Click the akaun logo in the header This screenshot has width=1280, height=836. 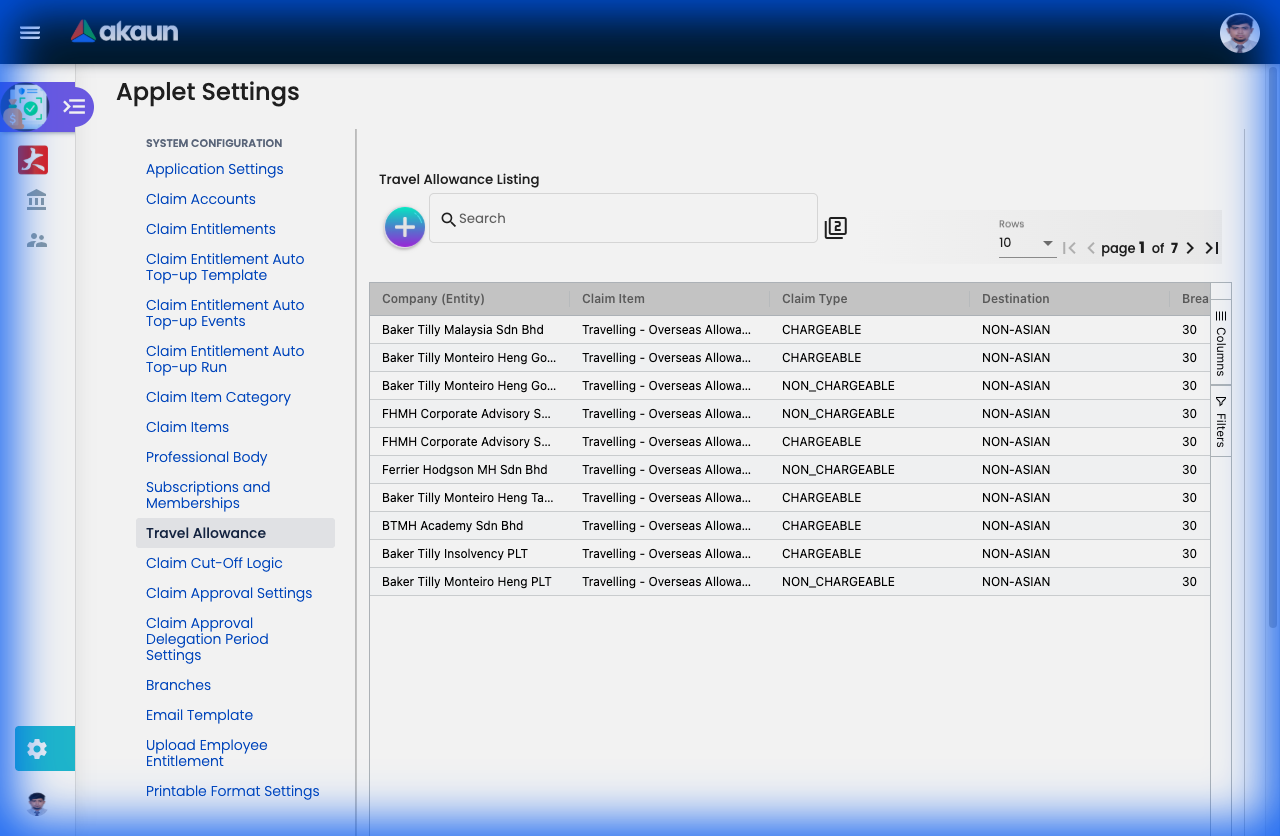(124, 31)
